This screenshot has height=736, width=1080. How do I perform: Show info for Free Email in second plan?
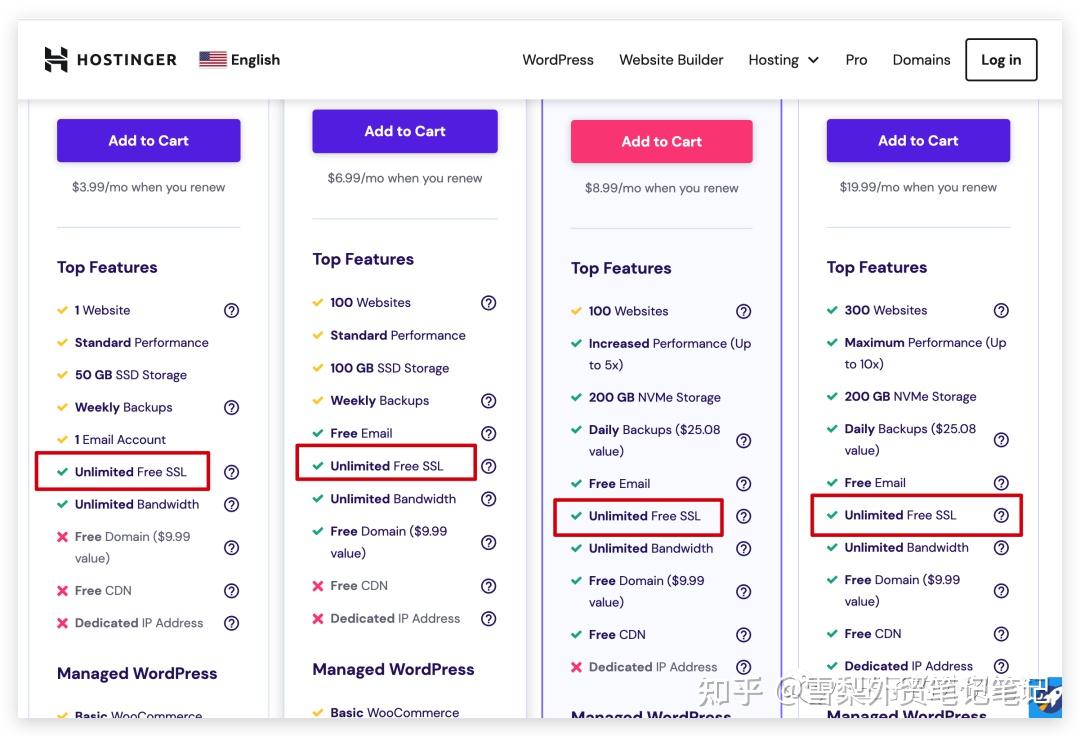[x=488, y=434]
